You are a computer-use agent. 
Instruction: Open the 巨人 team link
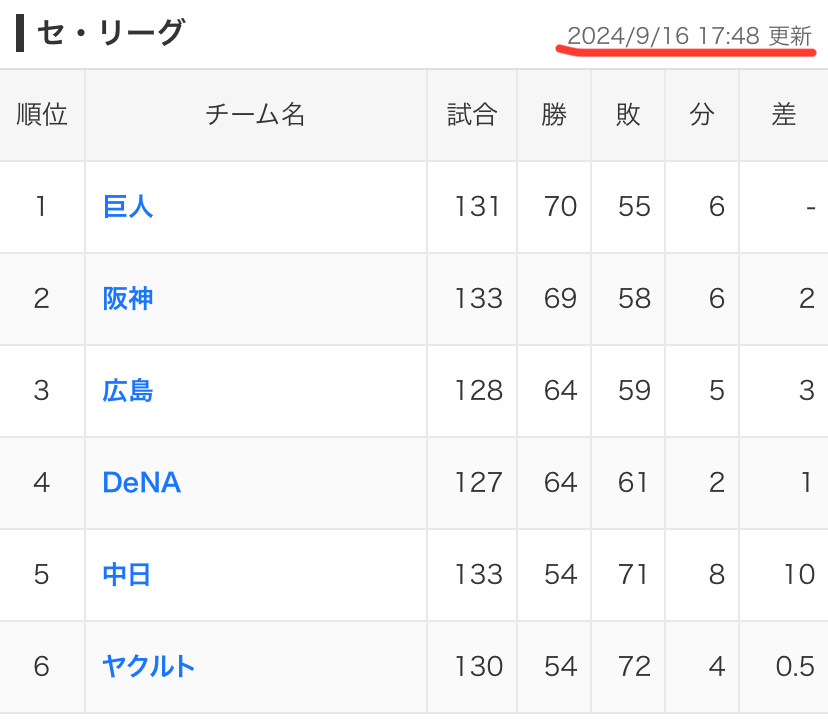click(x=128, y=207)
